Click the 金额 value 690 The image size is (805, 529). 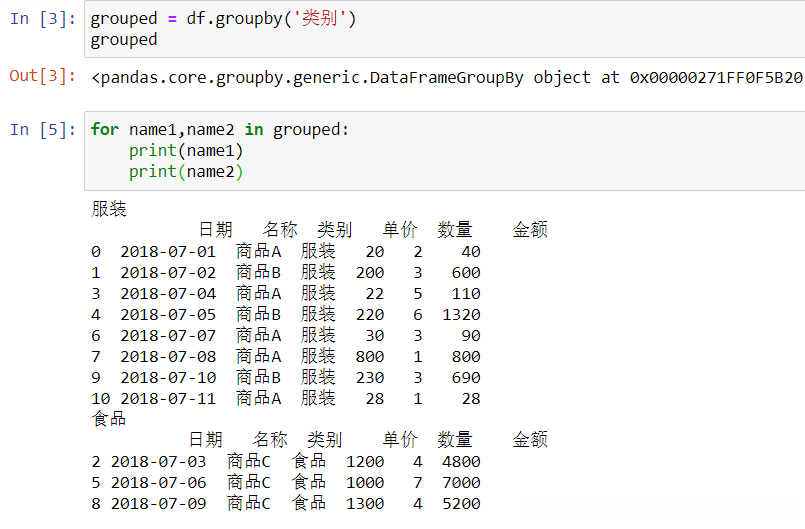click(x=466, y=378)
